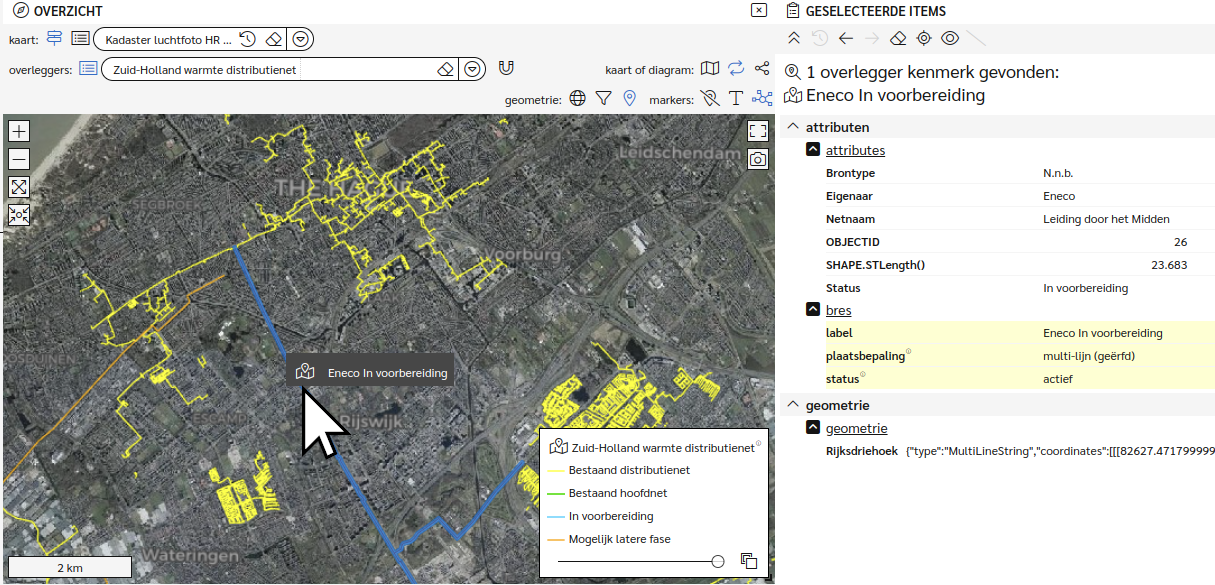Screen dimensions: 1215x585
Task: Collapse all sections in selected items
Action: point(794,38)
